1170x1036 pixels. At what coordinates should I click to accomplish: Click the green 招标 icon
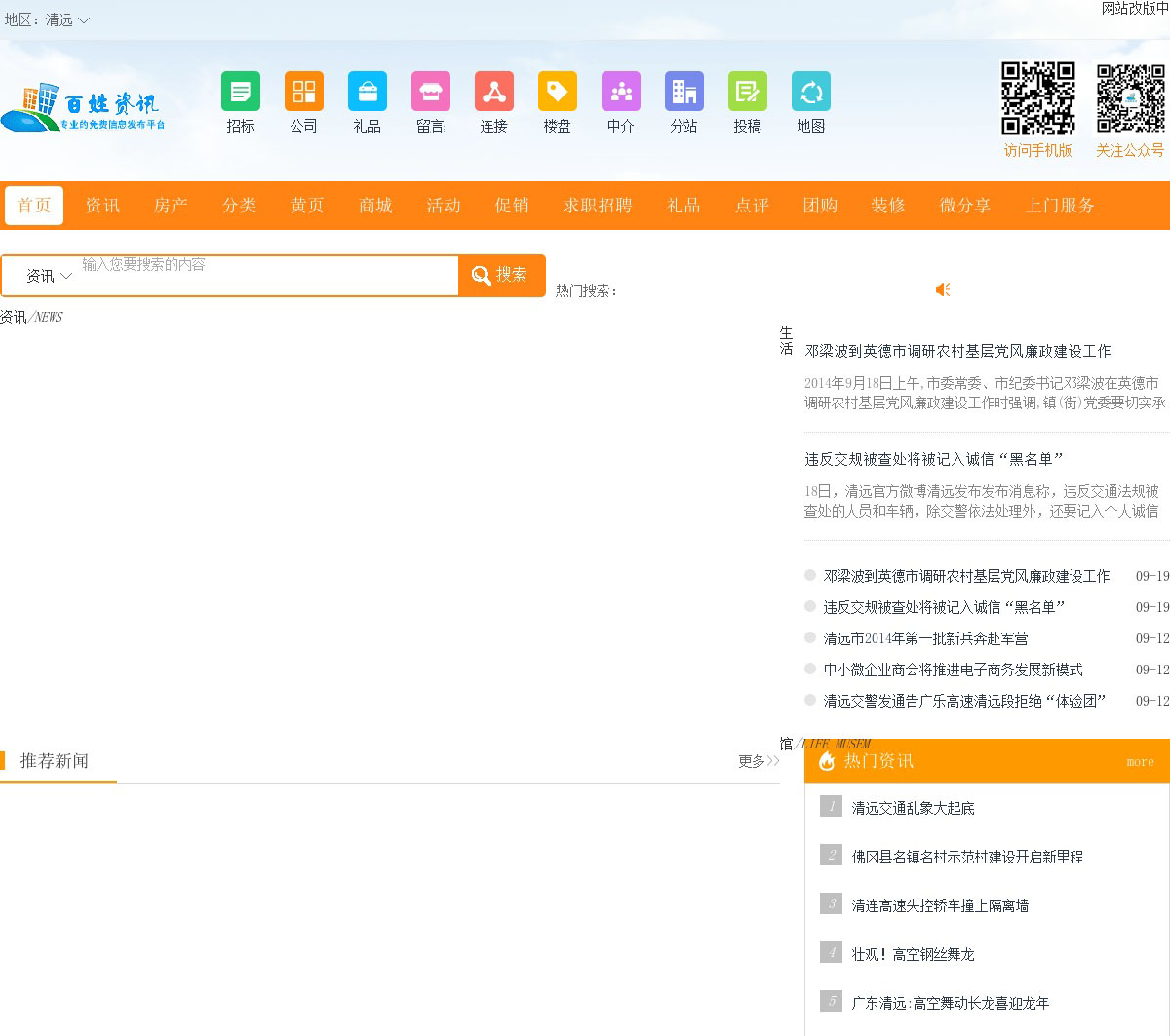coord(240,92)
